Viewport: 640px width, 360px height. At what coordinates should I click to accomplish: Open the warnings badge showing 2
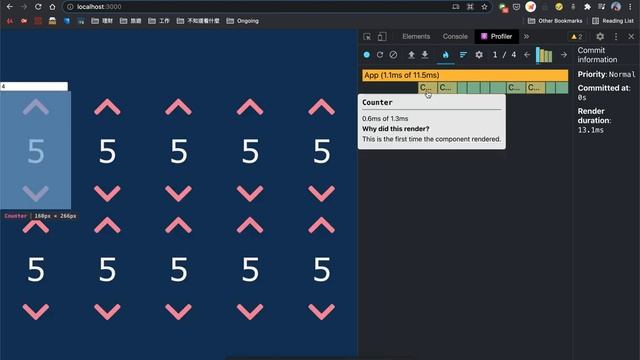[x=577, y=37]
